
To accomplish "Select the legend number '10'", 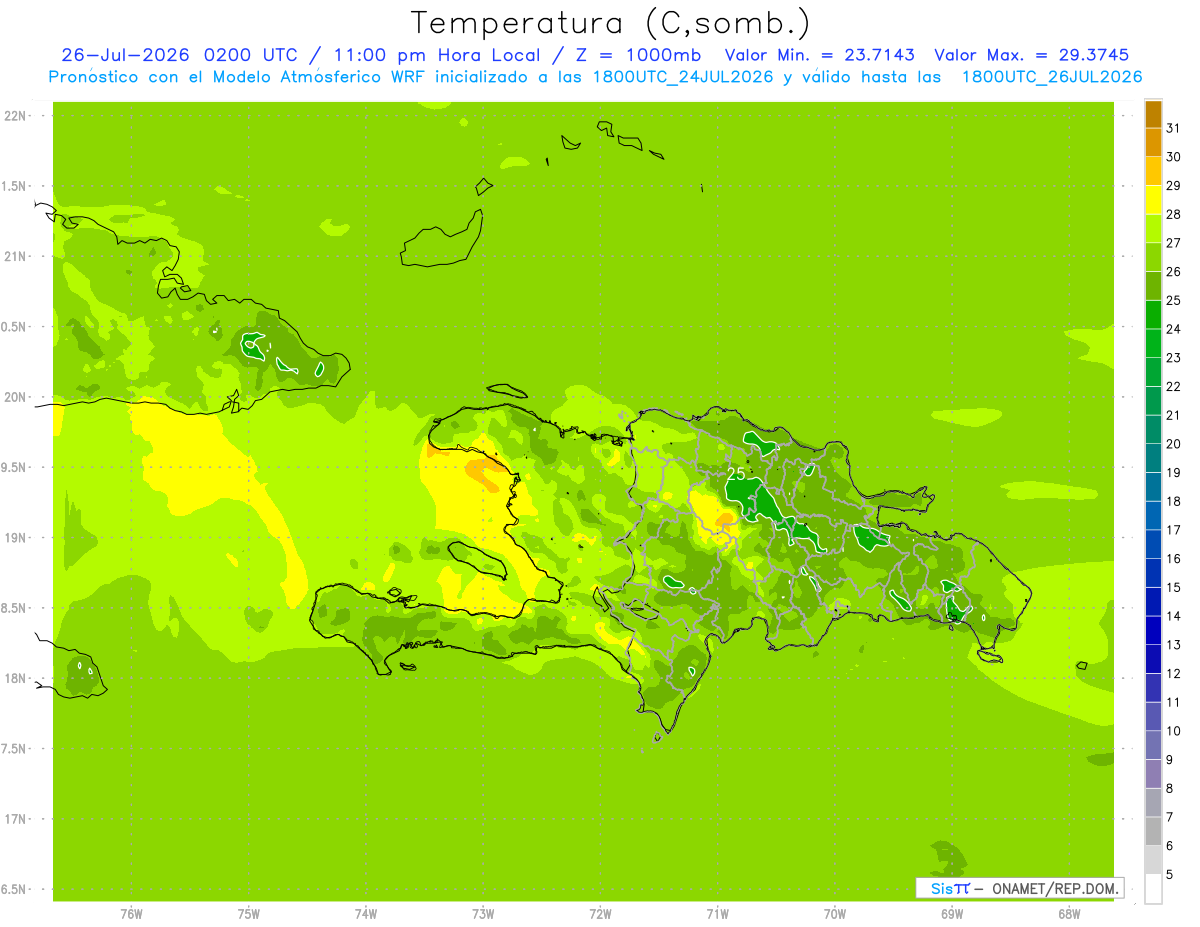I will pos(1173,731).
